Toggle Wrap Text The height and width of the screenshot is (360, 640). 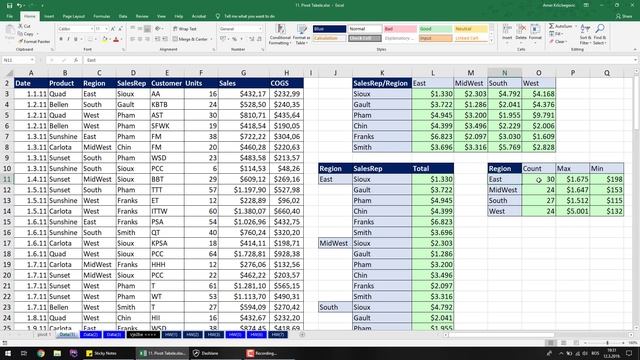184,29
